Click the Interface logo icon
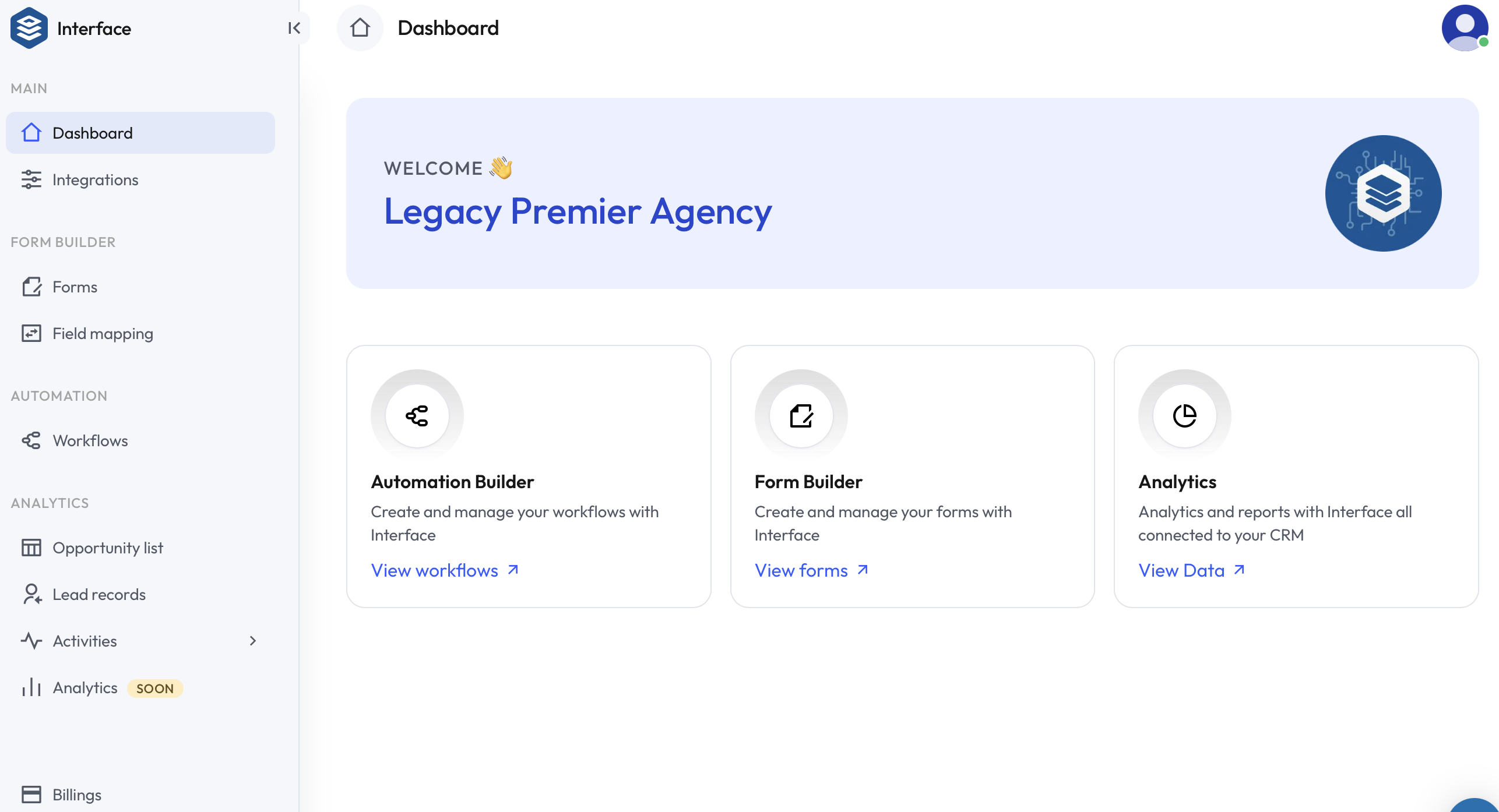Viewport: 1499px width, 812px height. coord(29,28)
